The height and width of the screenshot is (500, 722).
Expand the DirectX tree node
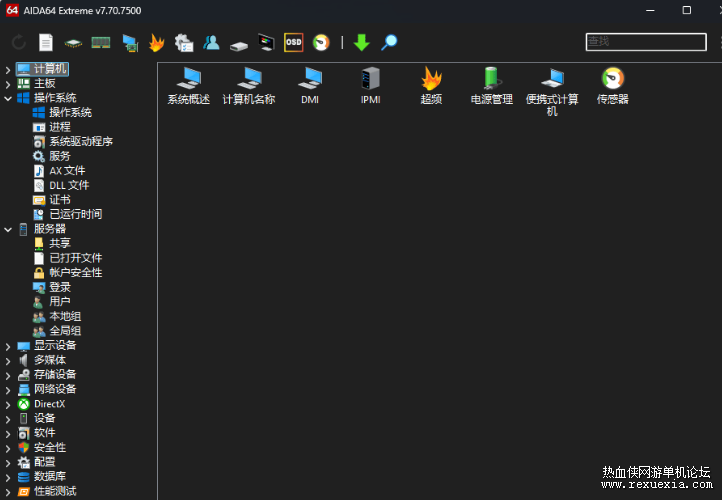(8, 405)
